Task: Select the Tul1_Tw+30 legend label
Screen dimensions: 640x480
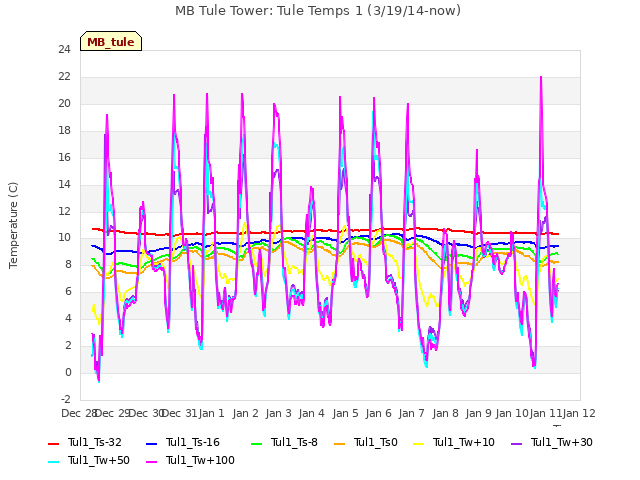Action: pos(562,442)
